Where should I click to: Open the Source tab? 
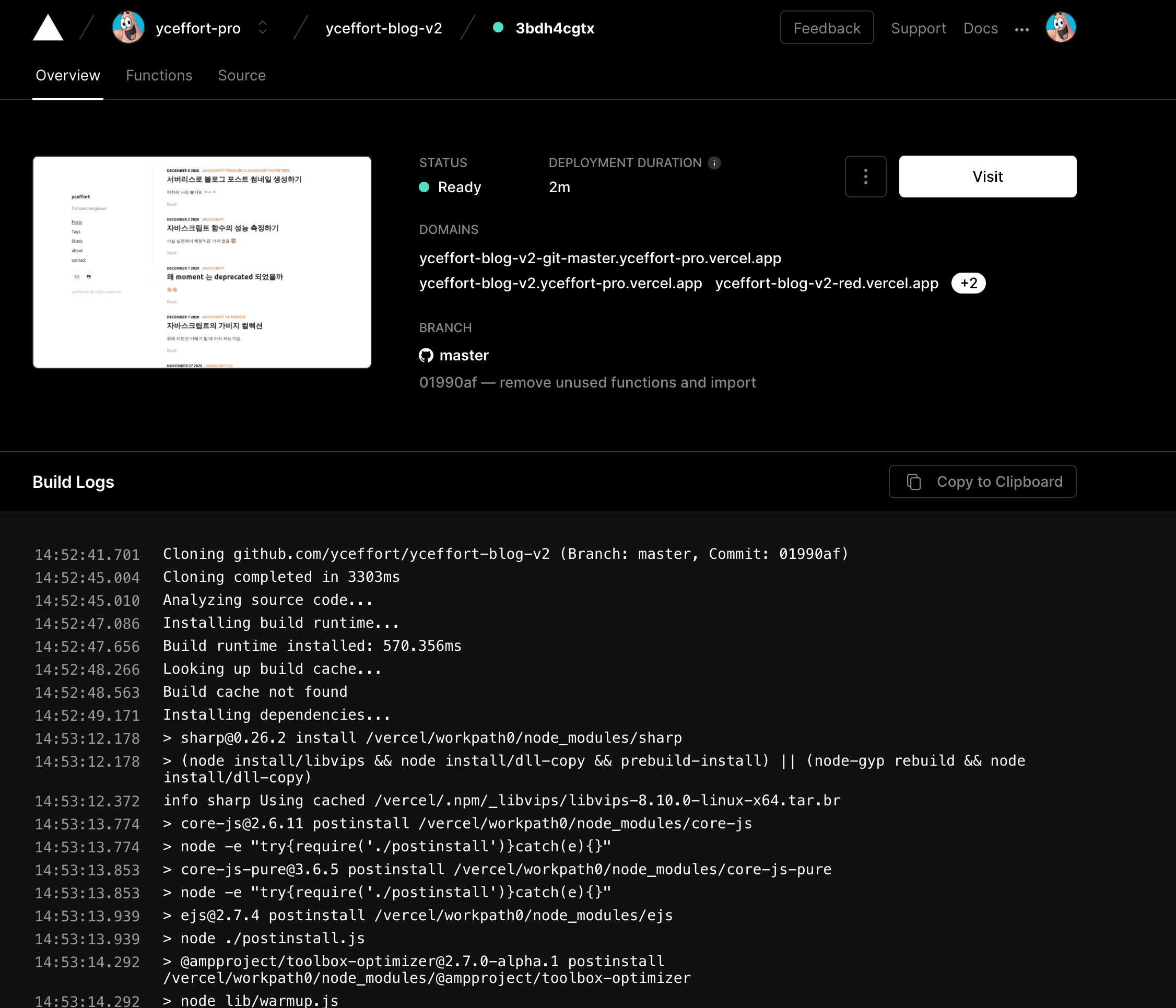click(x=242, y=76)
